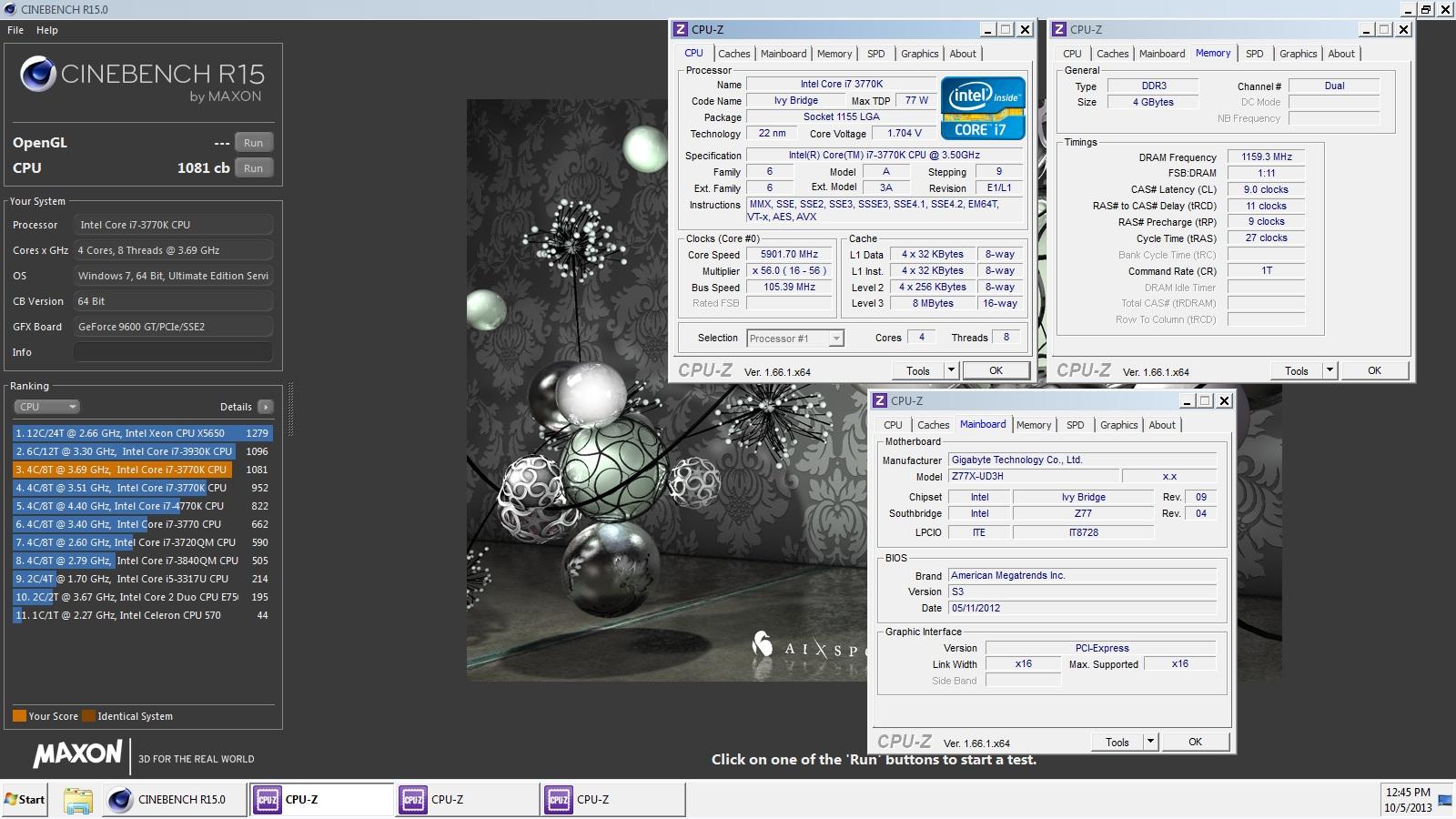Viewport: 1456px width, 819px height.
Task: Click the Details arrow button in Ranking
Action: 265,407
